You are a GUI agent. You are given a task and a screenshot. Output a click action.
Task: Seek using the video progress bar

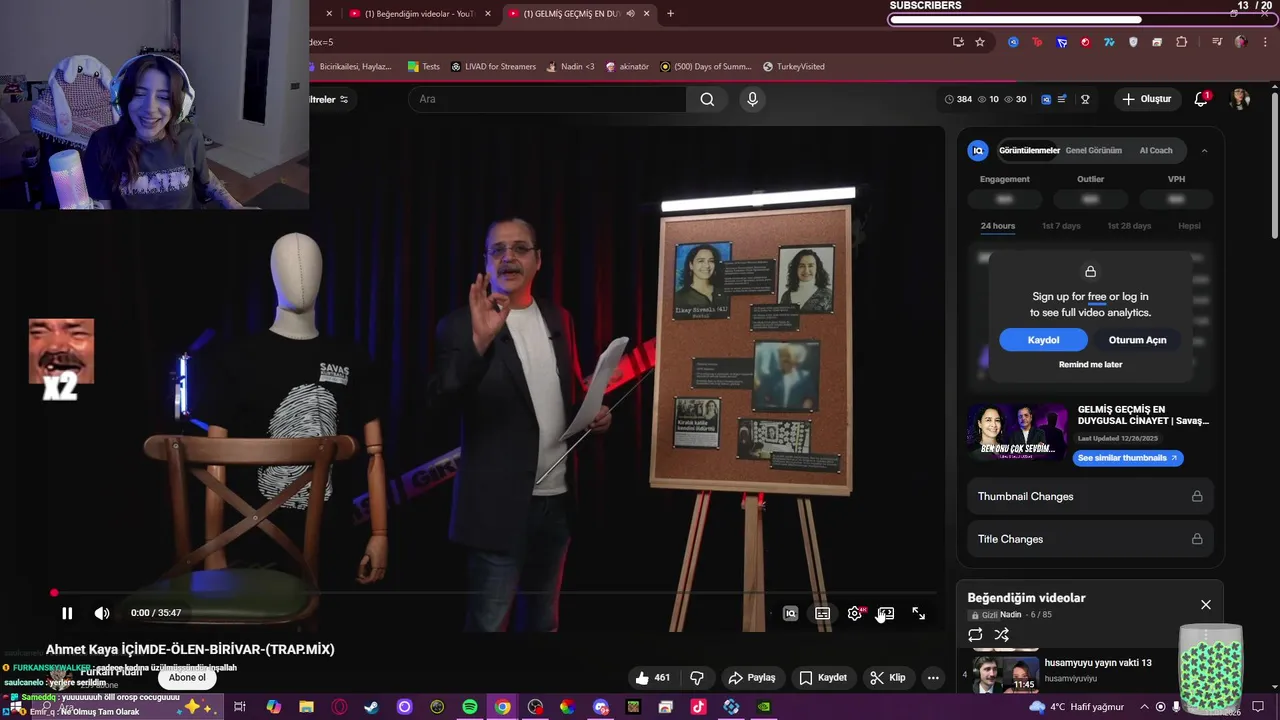click(x=495, y=593)
